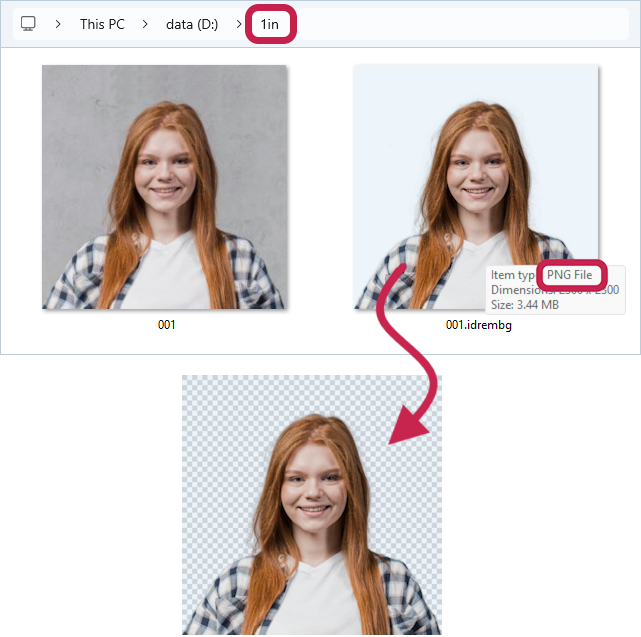Select the 001 image thumbnail with gray background
Image resolution: width=641 pixels, height=637 pixels.
[165, 187]
